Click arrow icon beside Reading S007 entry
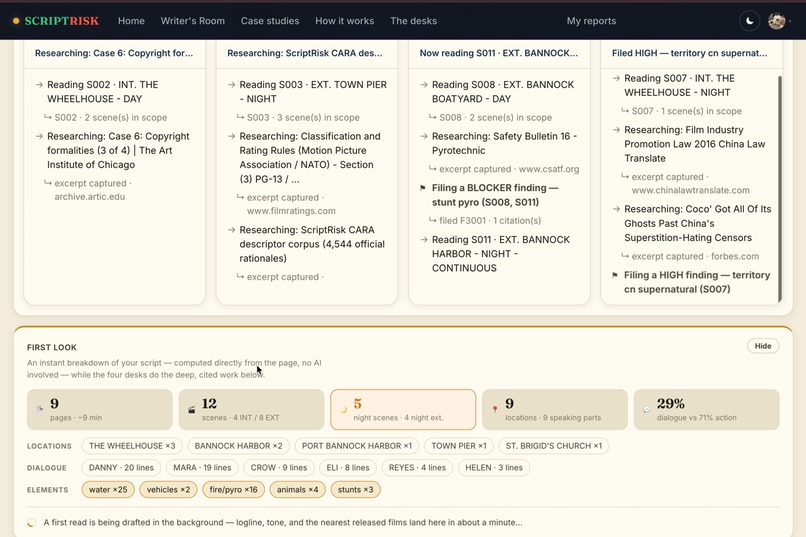Viewport: 806px width, 537px height. coord(616,79)
